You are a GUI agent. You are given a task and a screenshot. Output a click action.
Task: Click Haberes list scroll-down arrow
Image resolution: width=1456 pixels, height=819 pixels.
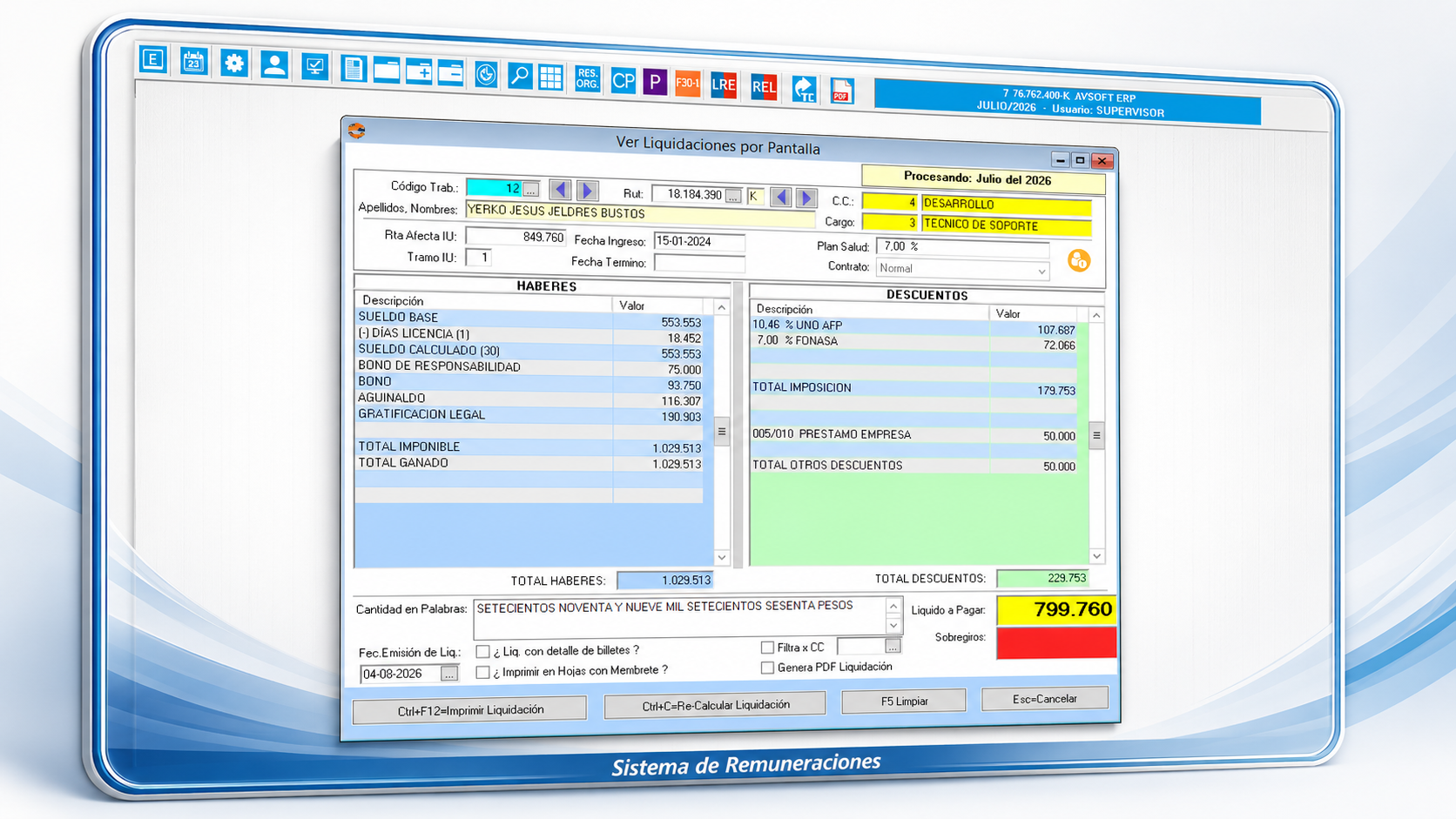[721, 558]
